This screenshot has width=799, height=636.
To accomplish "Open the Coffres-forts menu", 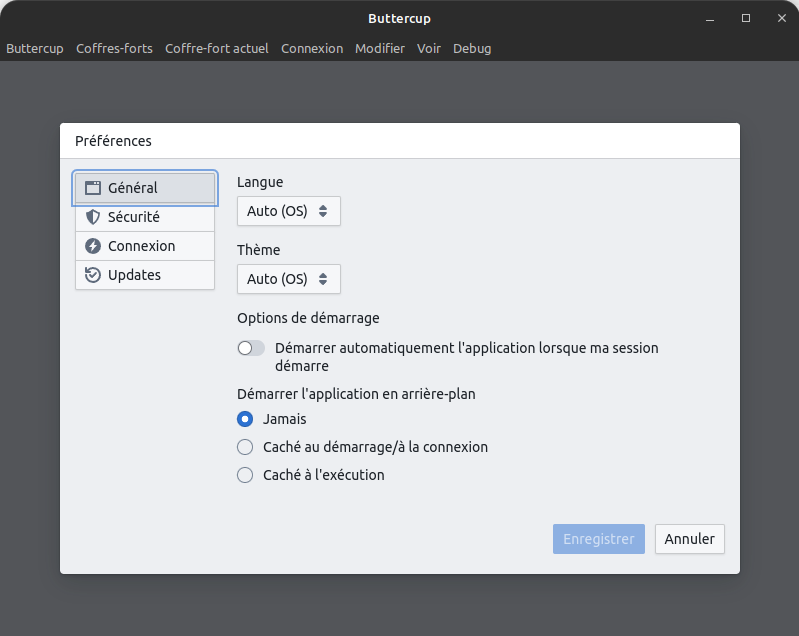I will coord(114,48).
